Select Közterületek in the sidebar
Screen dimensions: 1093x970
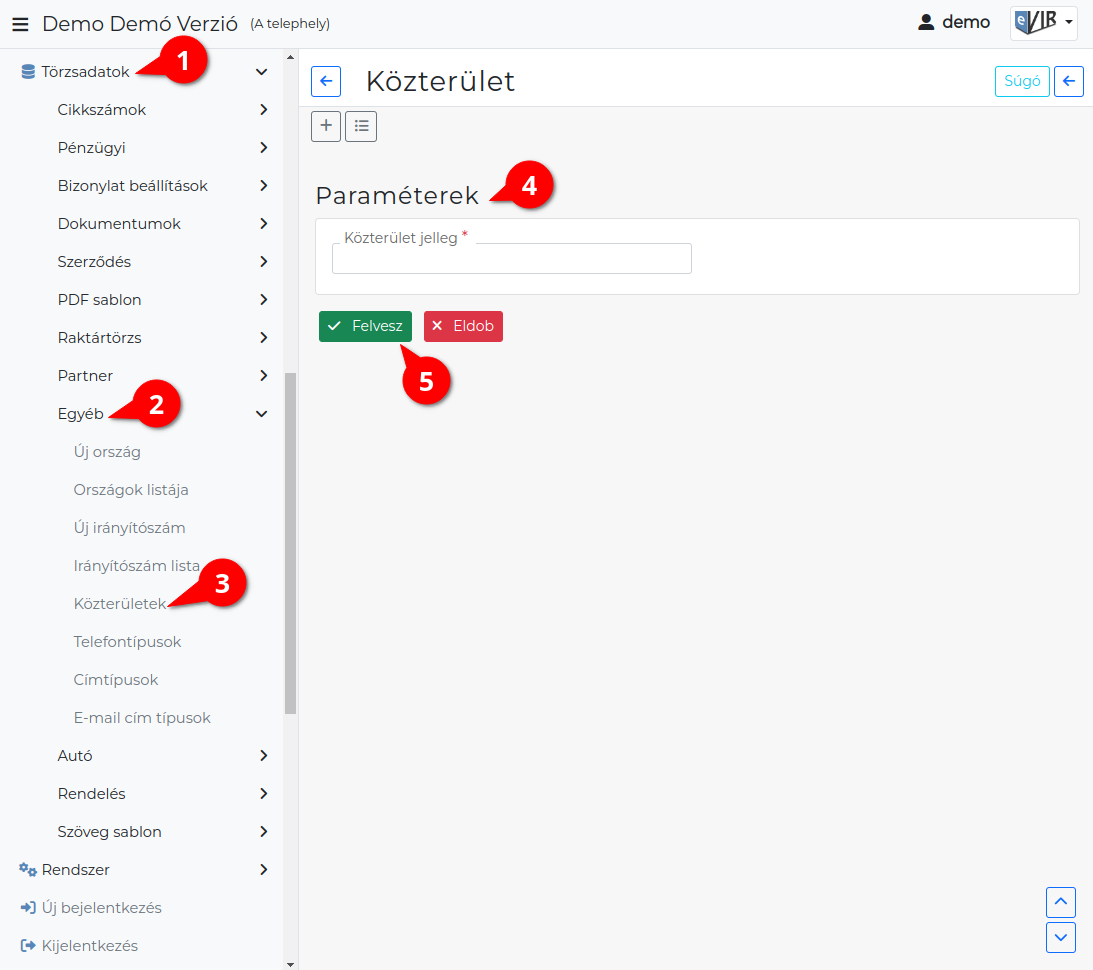click(x=120, y=603)
